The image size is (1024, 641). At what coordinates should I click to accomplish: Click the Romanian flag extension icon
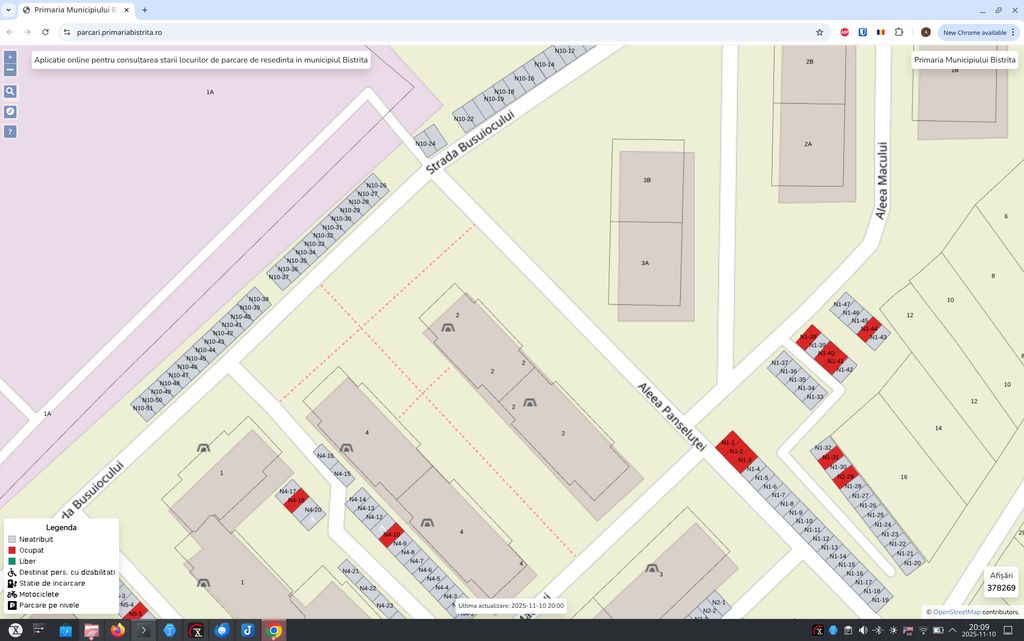pyautogui.click(x=881, y=32)
